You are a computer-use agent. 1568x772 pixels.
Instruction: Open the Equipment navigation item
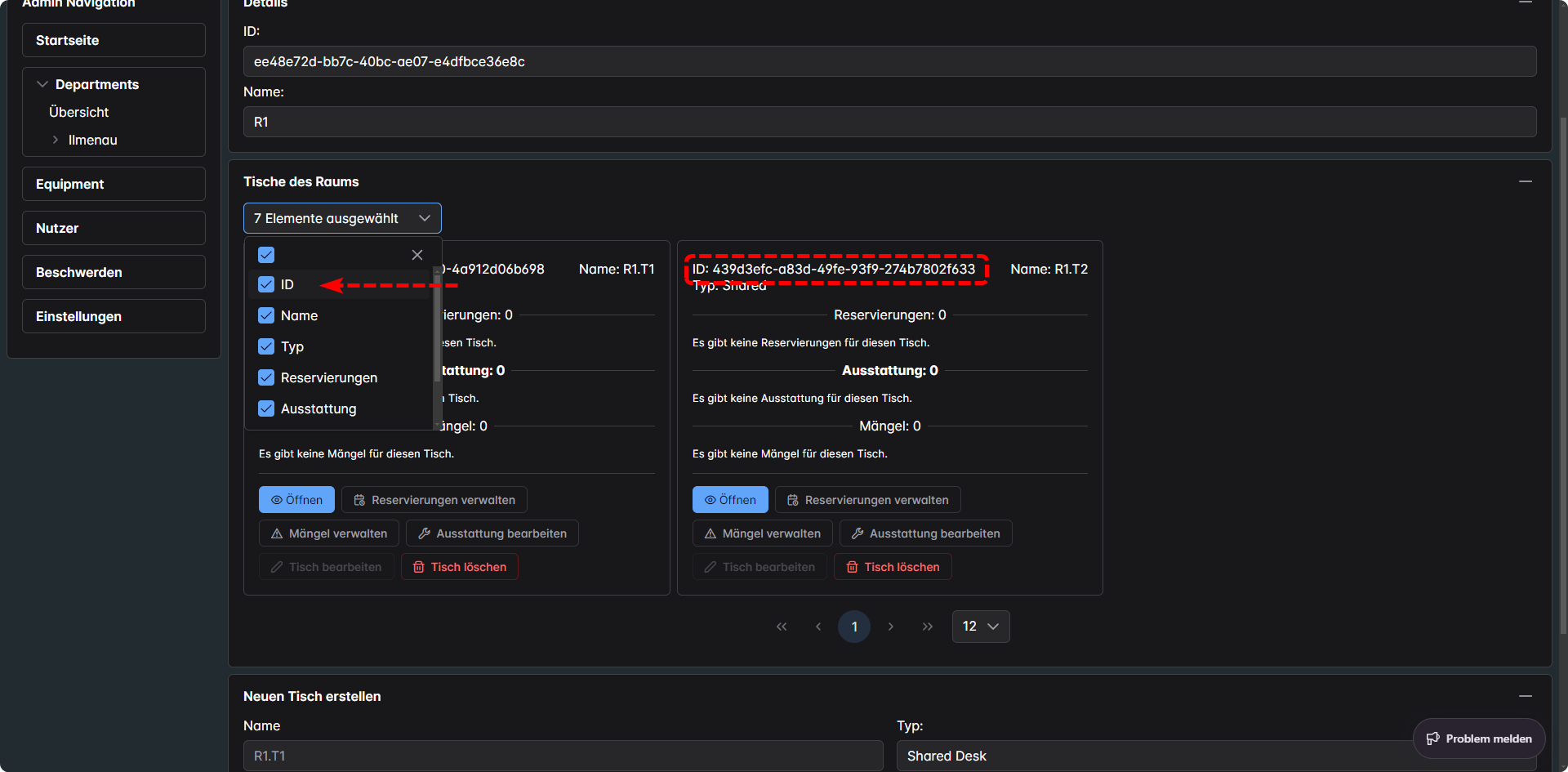click(114, 184)
